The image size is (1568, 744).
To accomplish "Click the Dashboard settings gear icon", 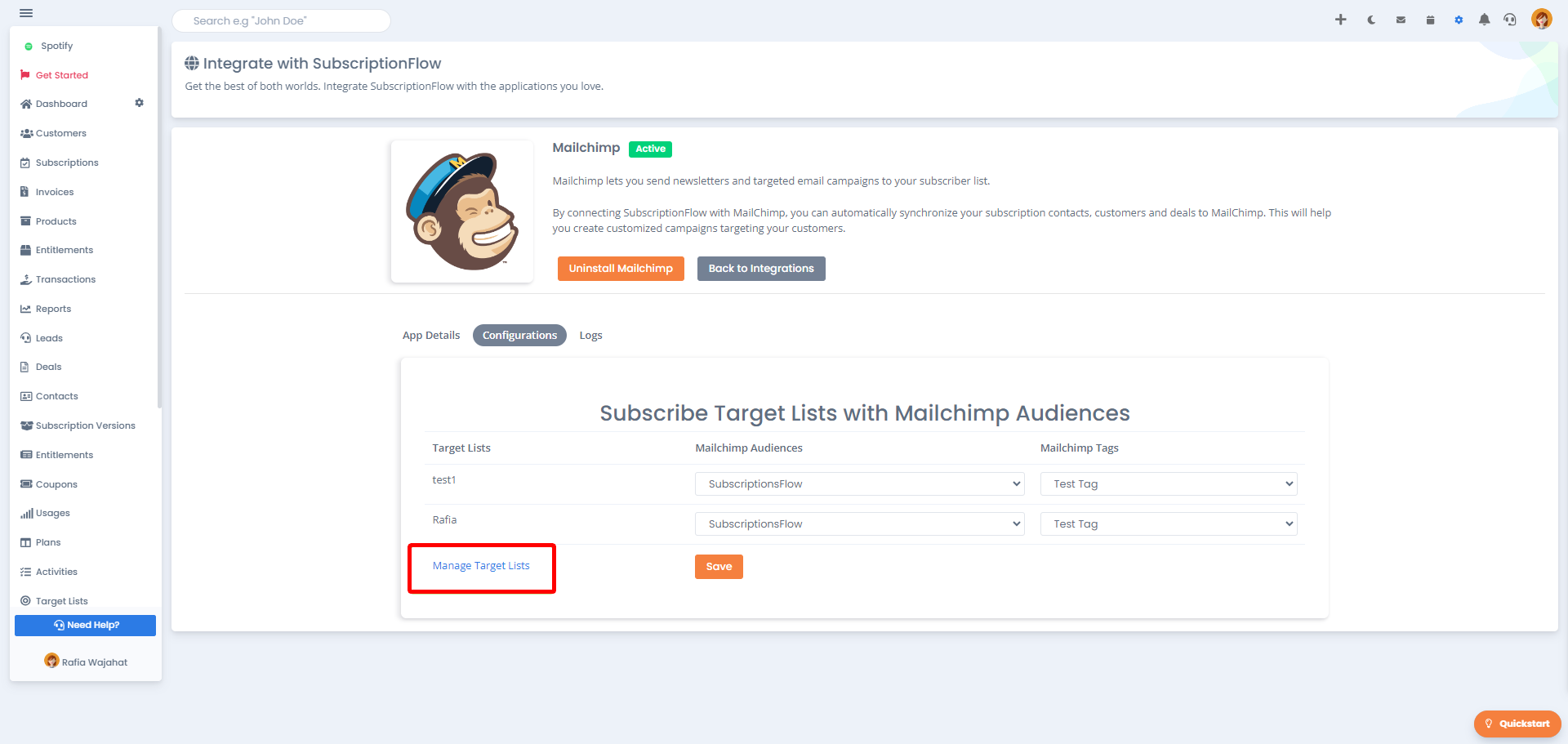I will pos(139,103).
